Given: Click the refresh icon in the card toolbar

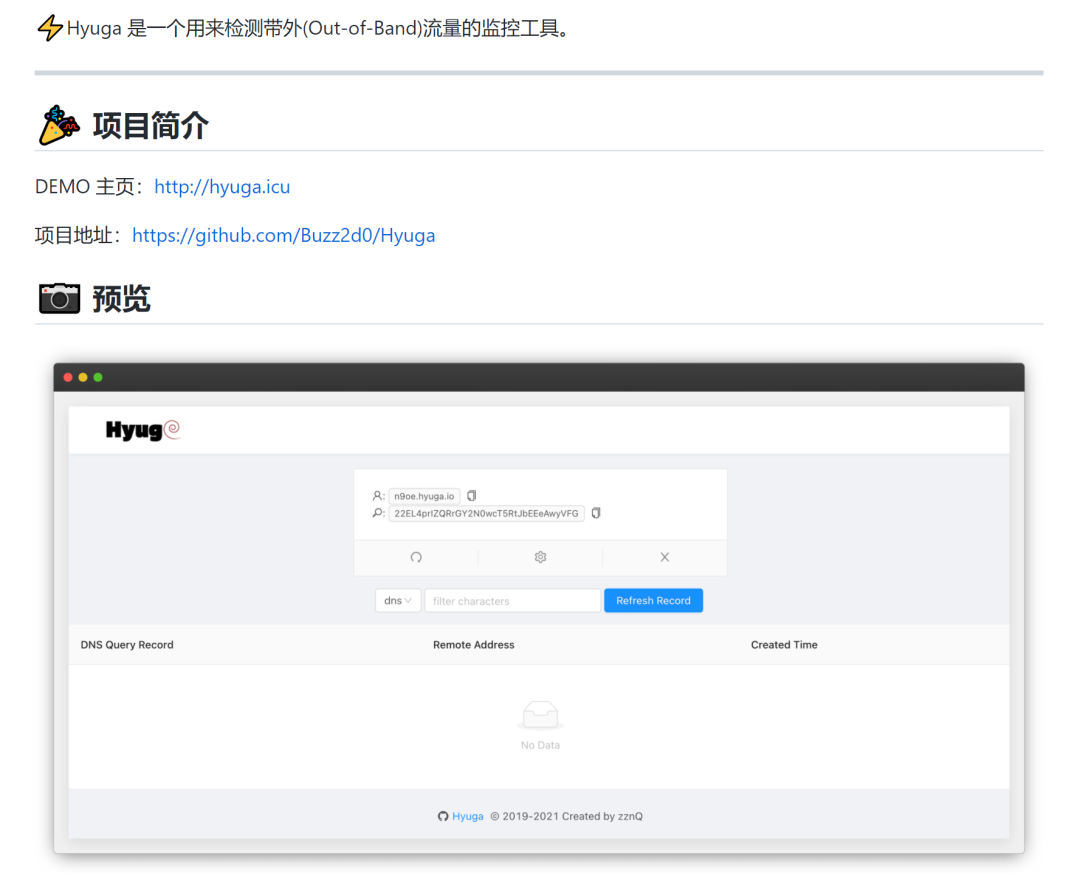Looking at the screenshot, I should tap(415, 557).
